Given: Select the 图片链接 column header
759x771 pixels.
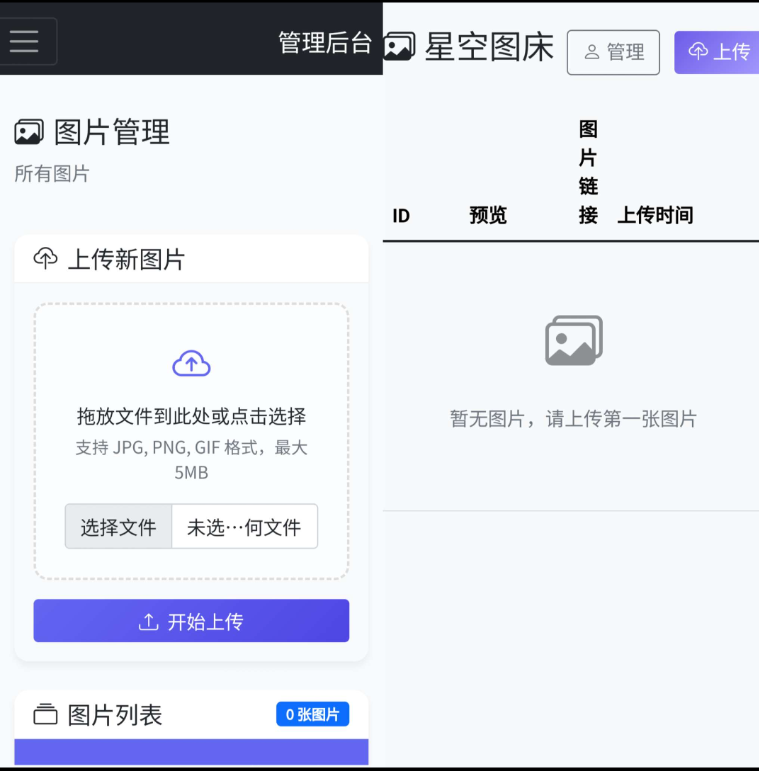Looking at the screenshot, I should pyautogui.click(x=588, y=172).
